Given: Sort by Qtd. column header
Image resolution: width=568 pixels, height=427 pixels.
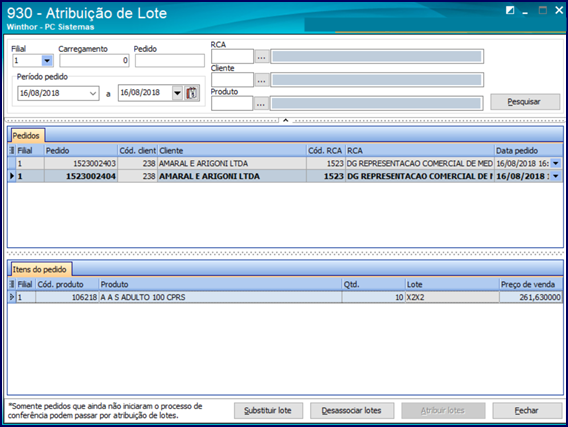Looking at the screenshot, I should click(373, 284).
